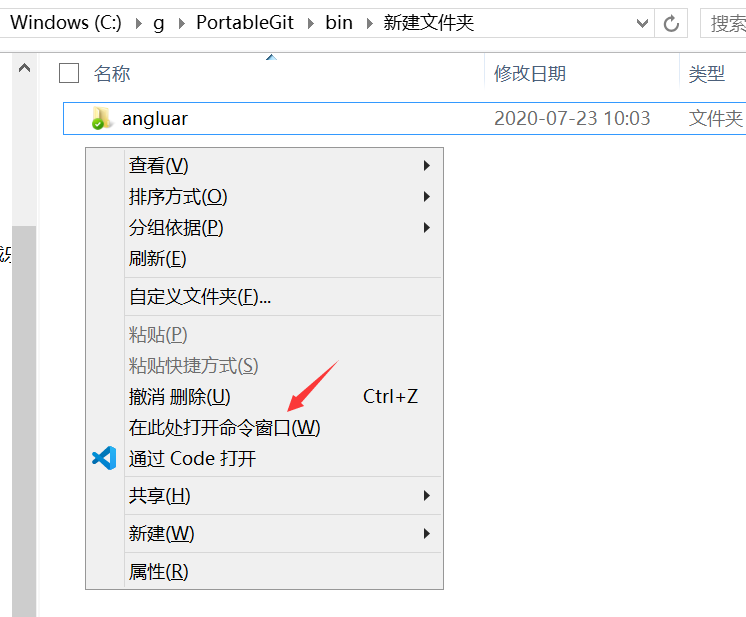Navigate to bin in the breadcrumb path
Image resolution: width=746 pixels, height=617 pixels.
(339, 23)
